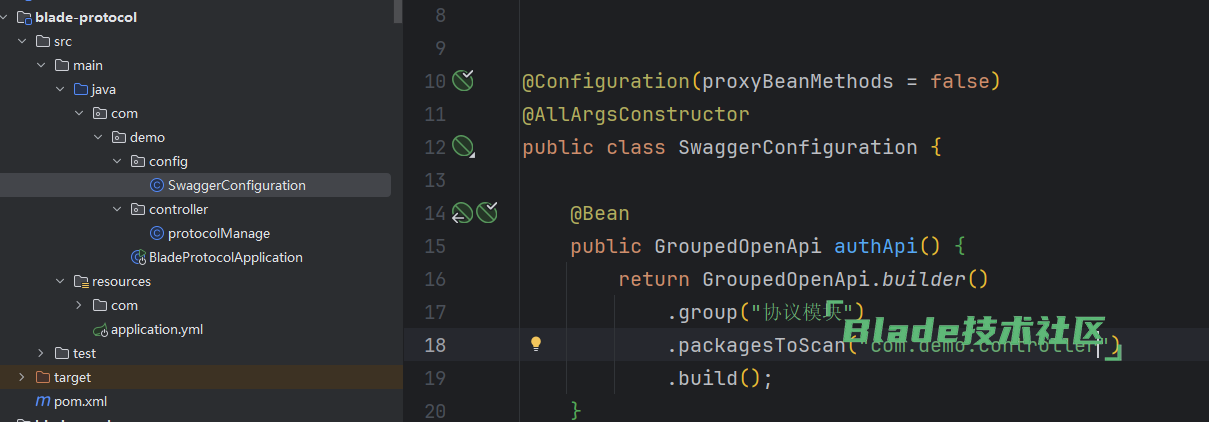Click the Spring gutter icon on line 10

(x=462, y=81)
